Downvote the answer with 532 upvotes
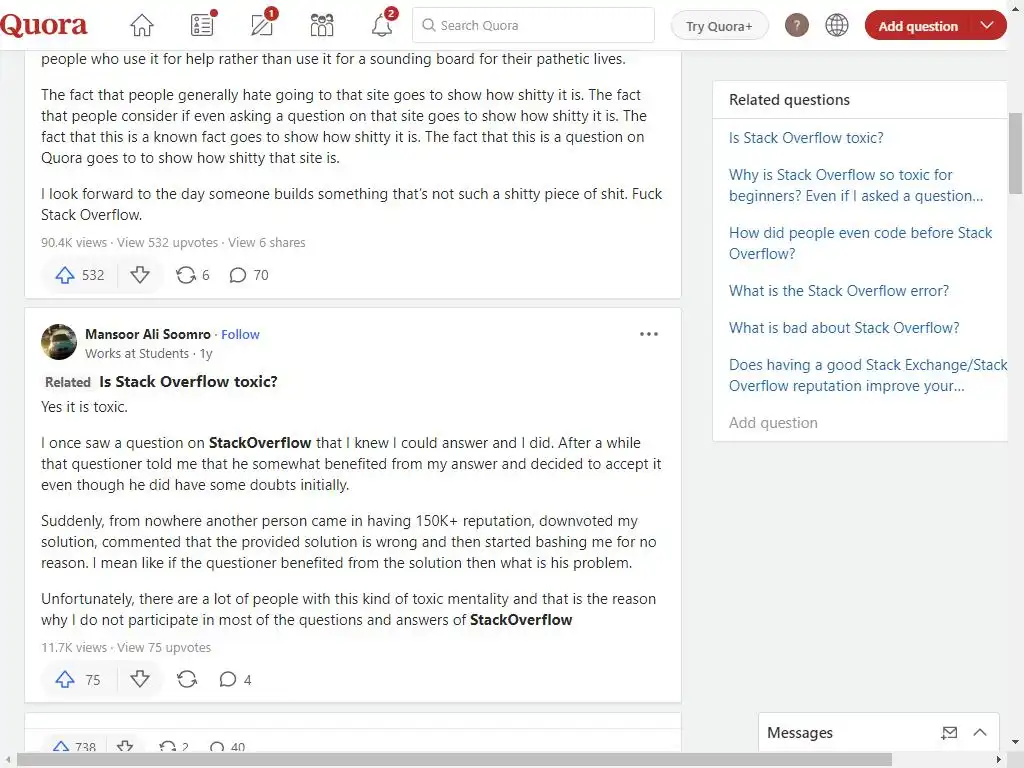 pyautogui.click(x=140, y=275)
